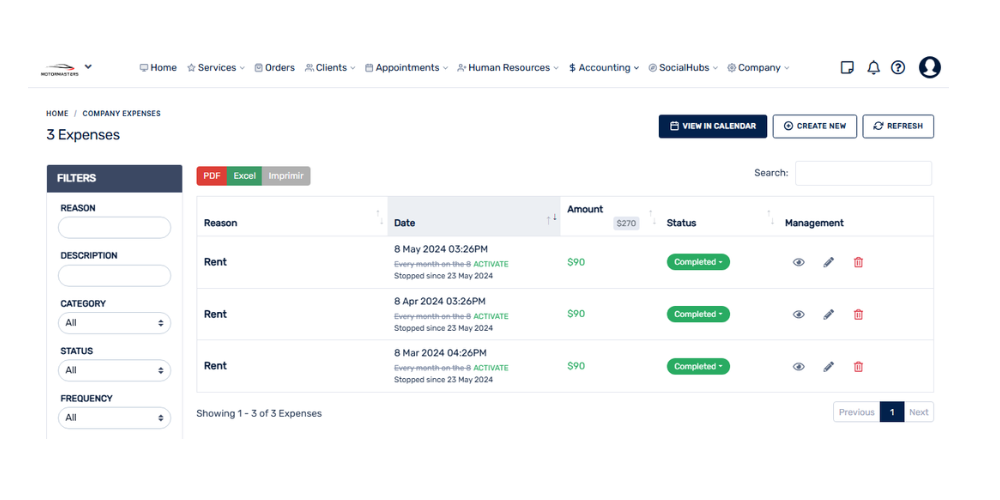Click the View in Calendar button
Viewport: 1000px width, 500px height.
(x=713, y=126)
